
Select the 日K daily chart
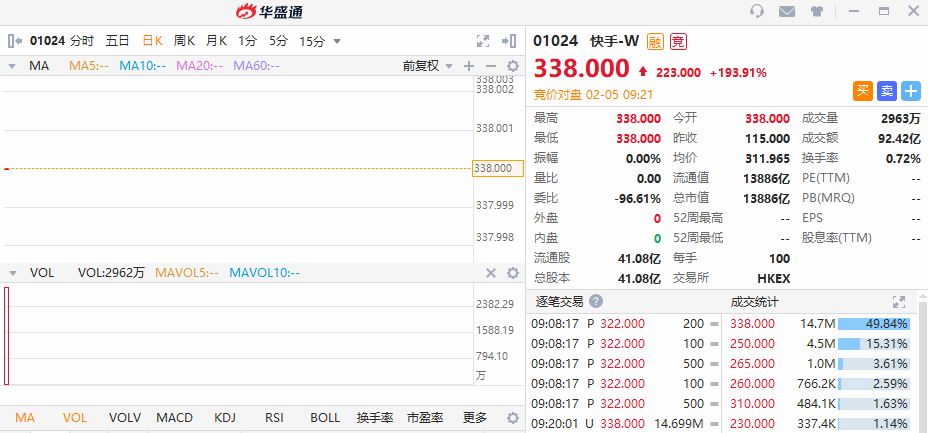153,41
